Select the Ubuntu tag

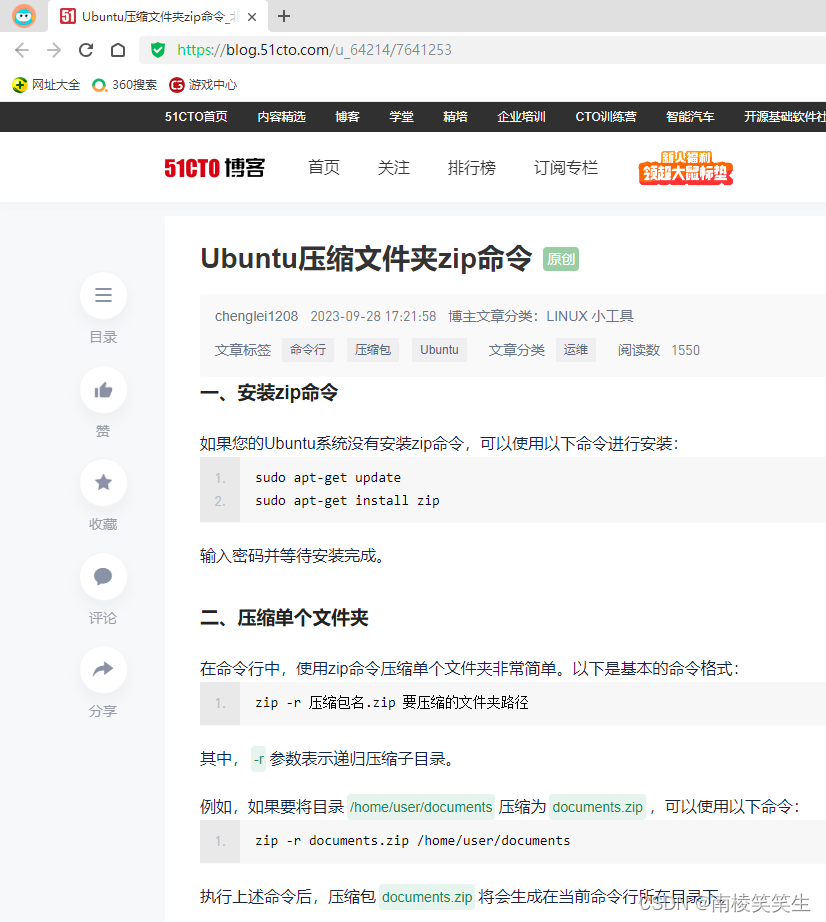point(439,350)
